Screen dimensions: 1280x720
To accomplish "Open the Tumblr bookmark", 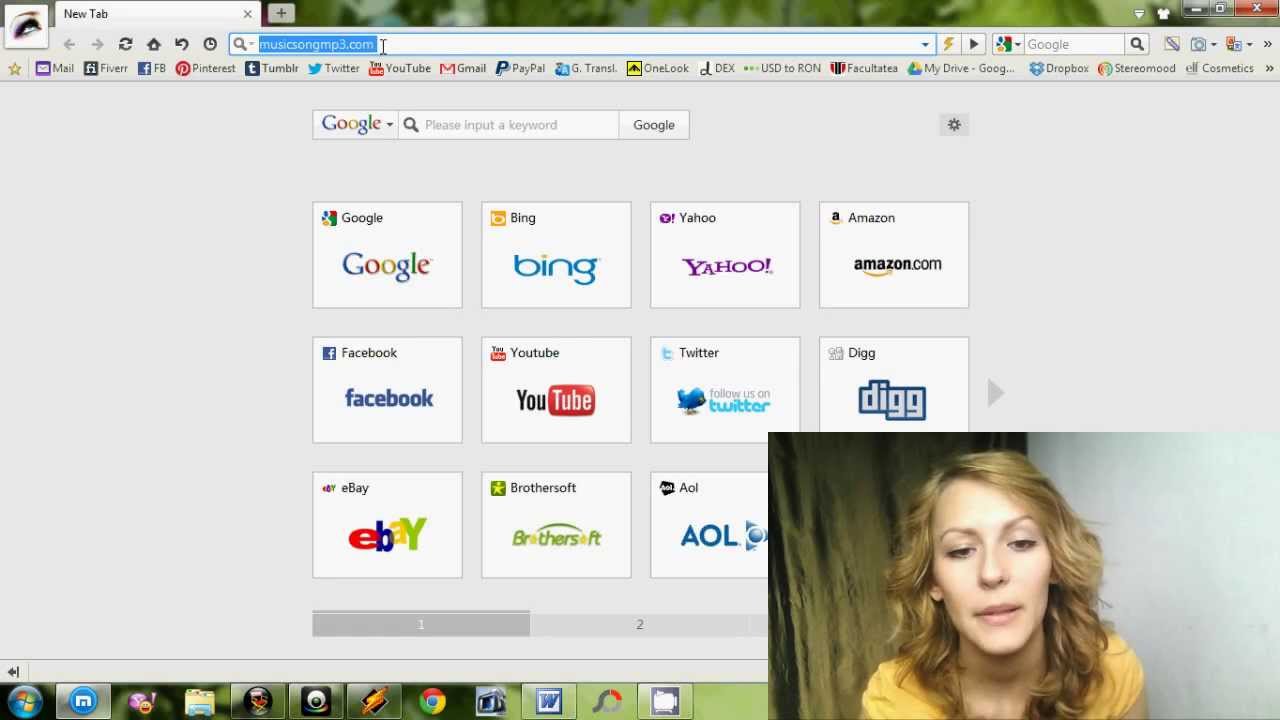I will [272, 68].
